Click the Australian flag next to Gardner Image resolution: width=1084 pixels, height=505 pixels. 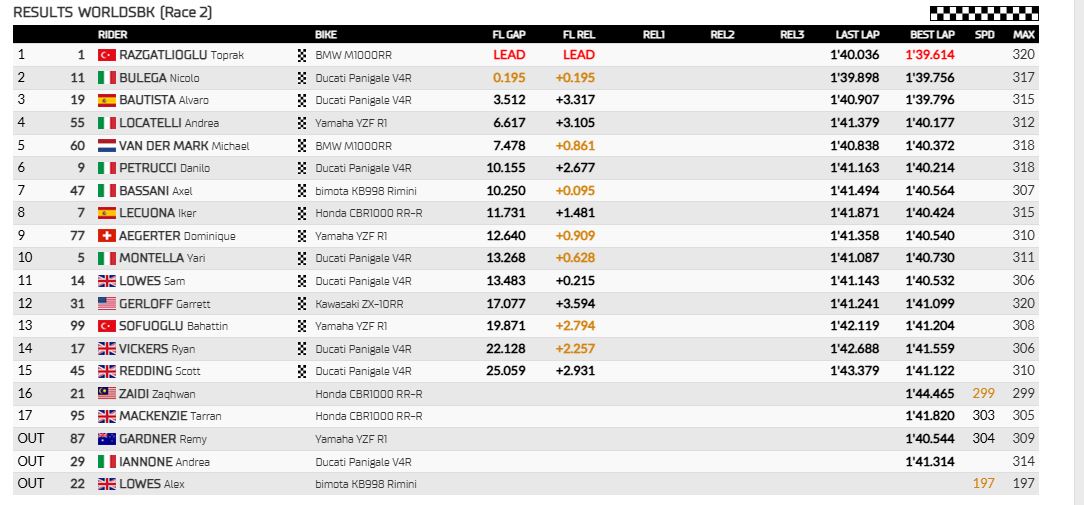click(x=106, y=439)
